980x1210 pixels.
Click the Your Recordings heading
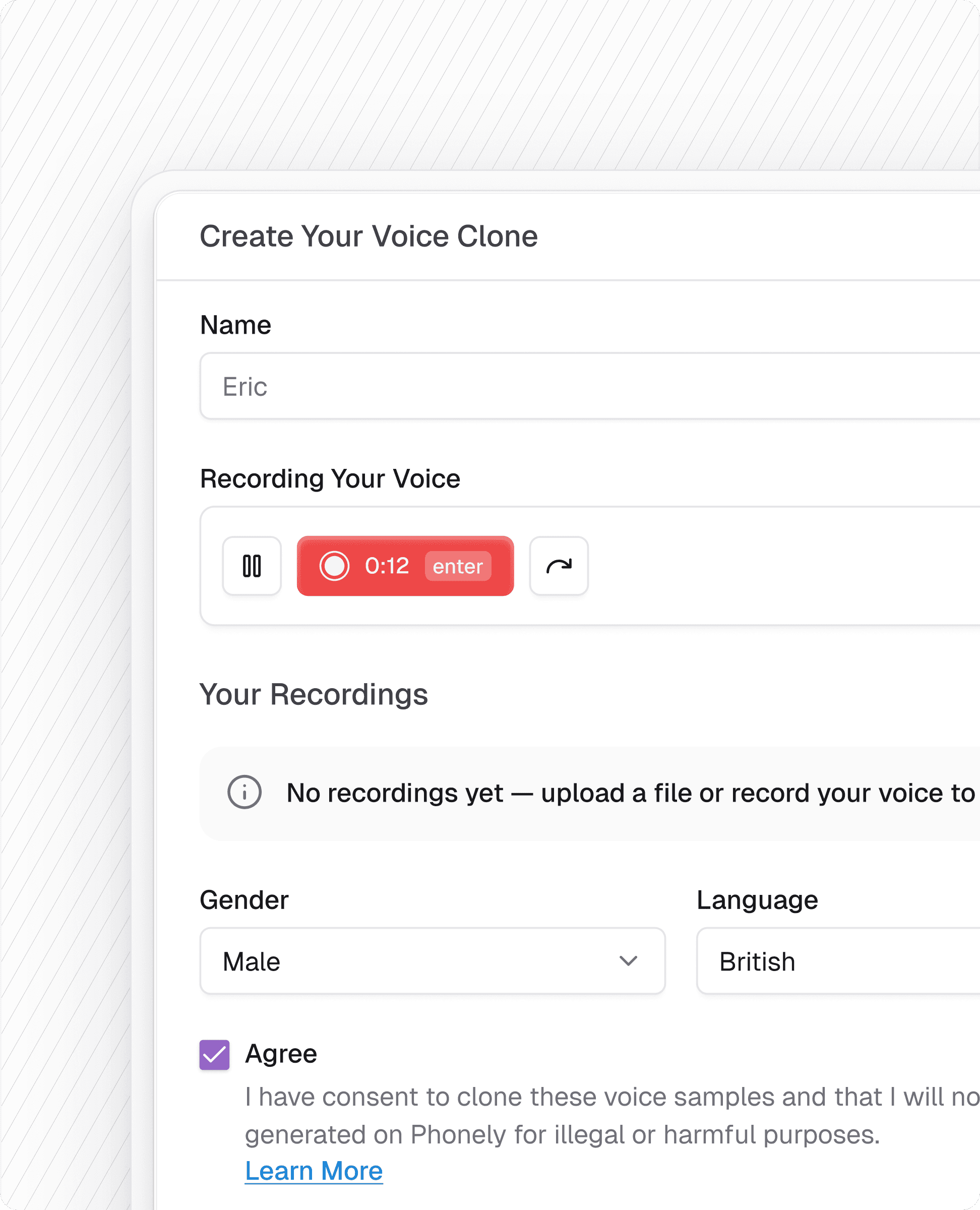[x=314, y=695]
